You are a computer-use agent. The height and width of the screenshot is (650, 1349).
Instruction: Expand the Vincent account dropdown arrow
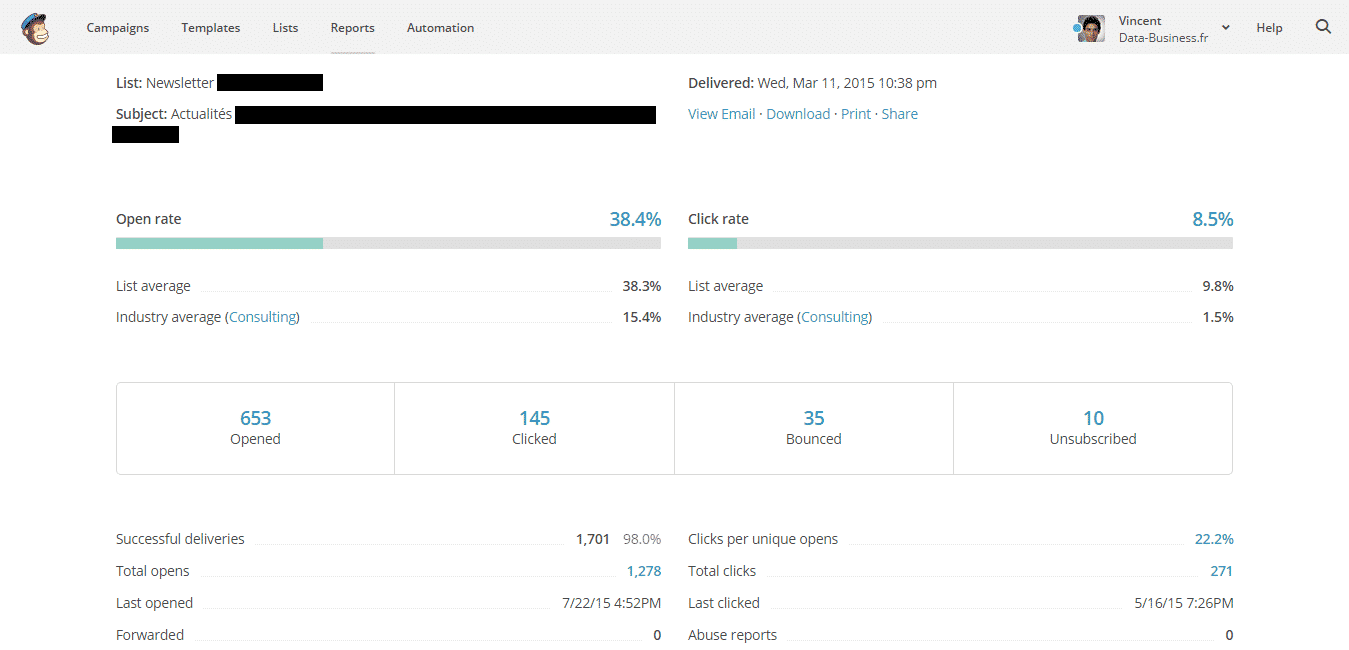point(1226,28)
